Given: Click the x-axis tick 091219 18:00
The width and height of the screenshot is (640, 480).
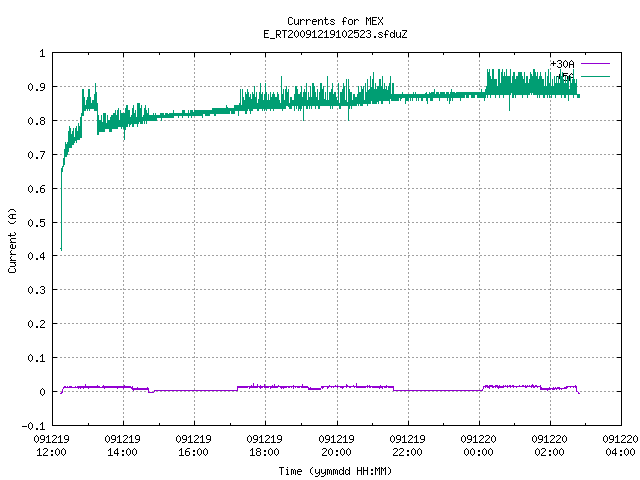Looking at the screenshot, I should 264,446.
